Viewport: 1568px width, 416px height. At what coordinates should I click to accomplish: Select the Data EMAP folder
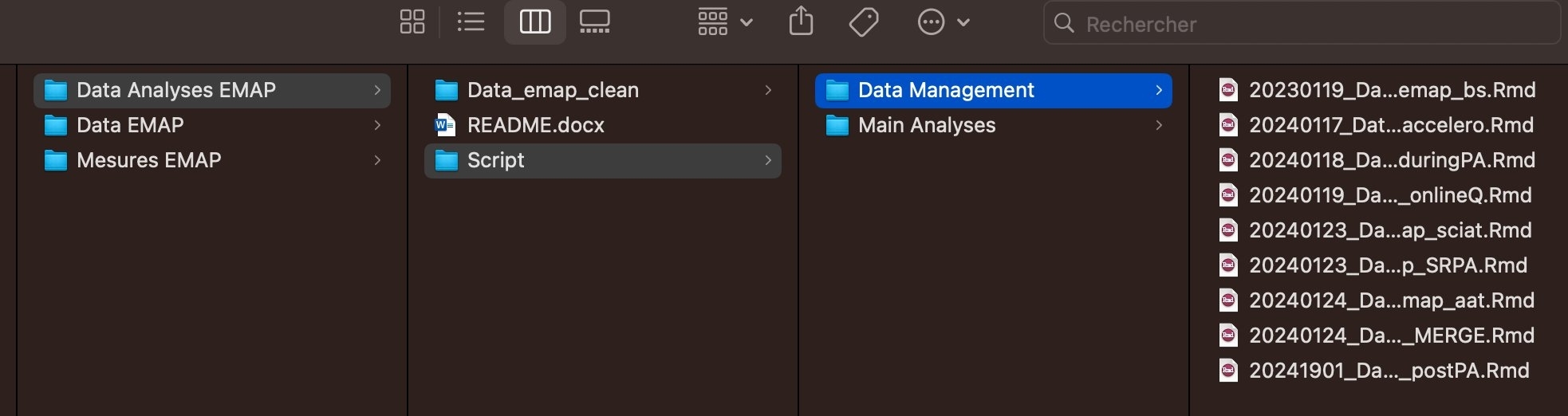(x=130, y=125)
